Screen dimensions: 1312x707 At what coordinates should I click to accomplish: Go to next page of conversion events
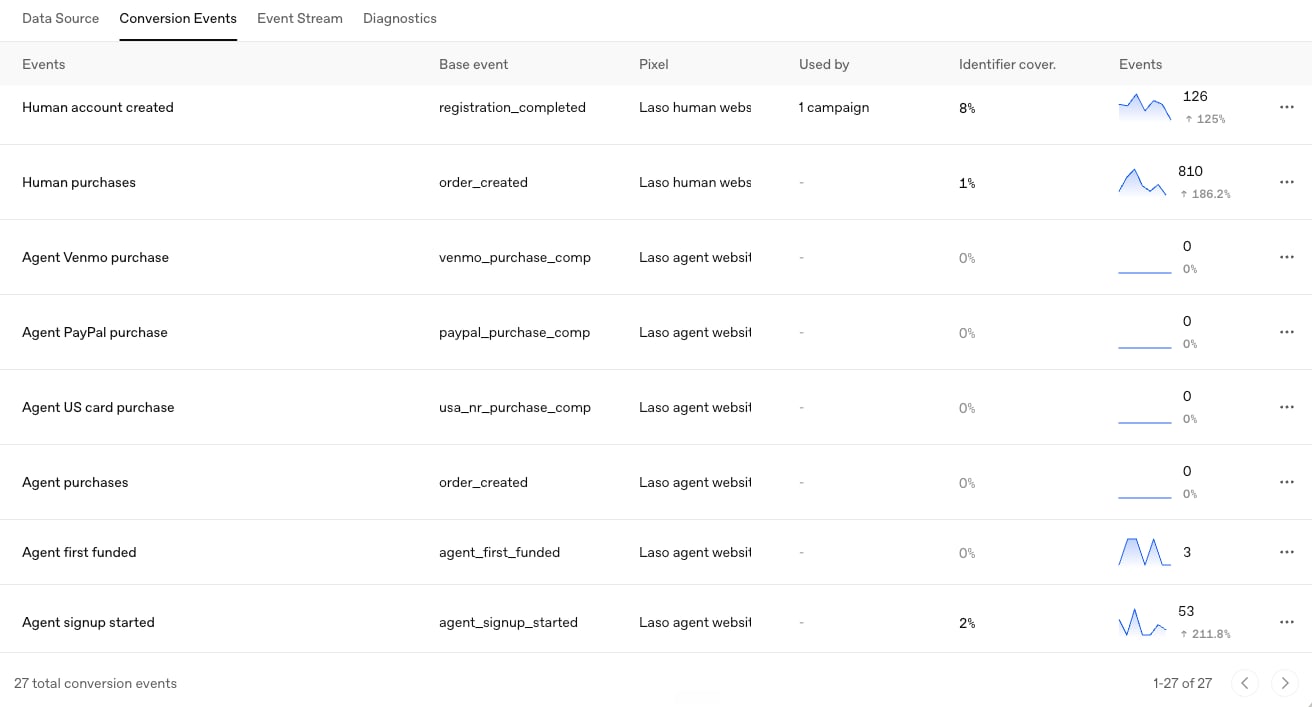(x=1285, y=683)
